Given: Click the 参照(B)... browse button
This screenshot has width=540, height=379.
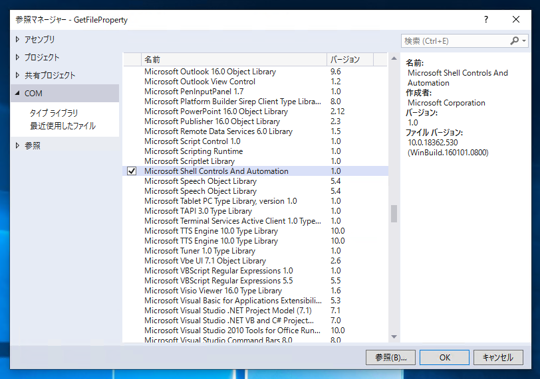Looking at the screenshot, I should 391,357.
